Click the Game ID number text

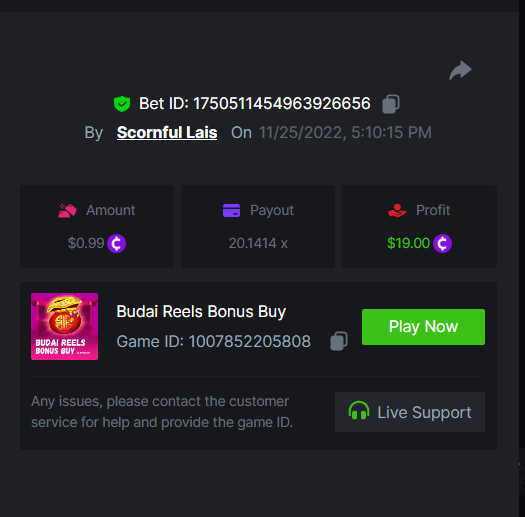click(249, 341)
